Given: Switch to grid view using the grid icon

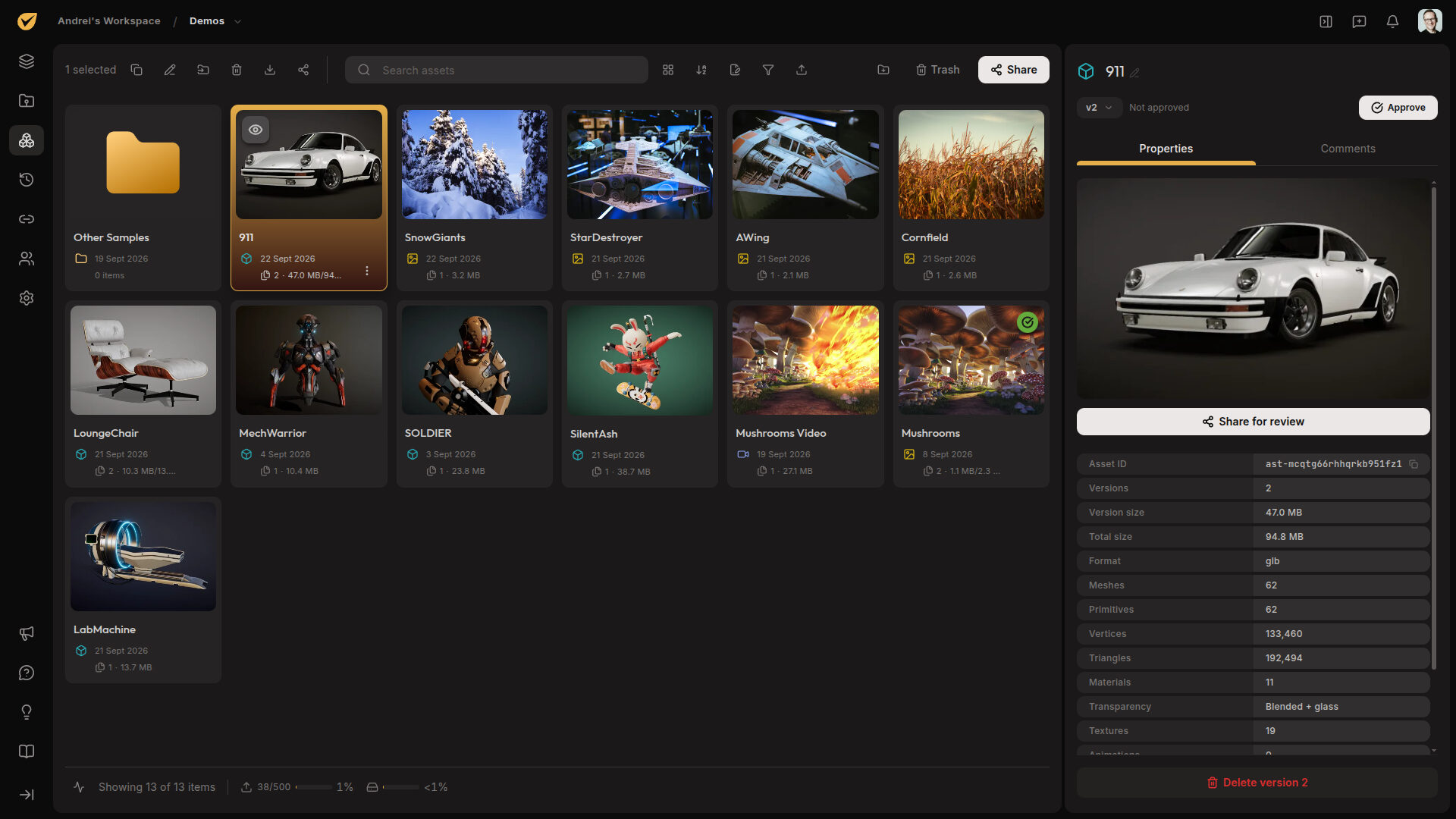Looking at the screenshot, I should pos(668,70).
